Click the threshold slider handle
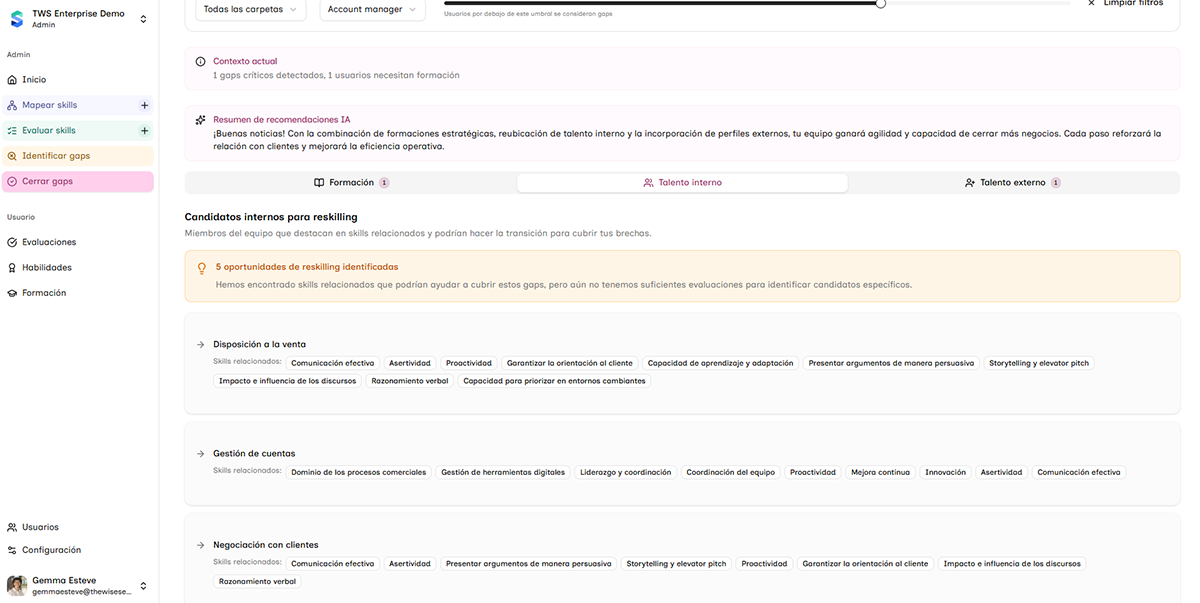This screenshot has height=603, width=1200. (x=880, y=4)
